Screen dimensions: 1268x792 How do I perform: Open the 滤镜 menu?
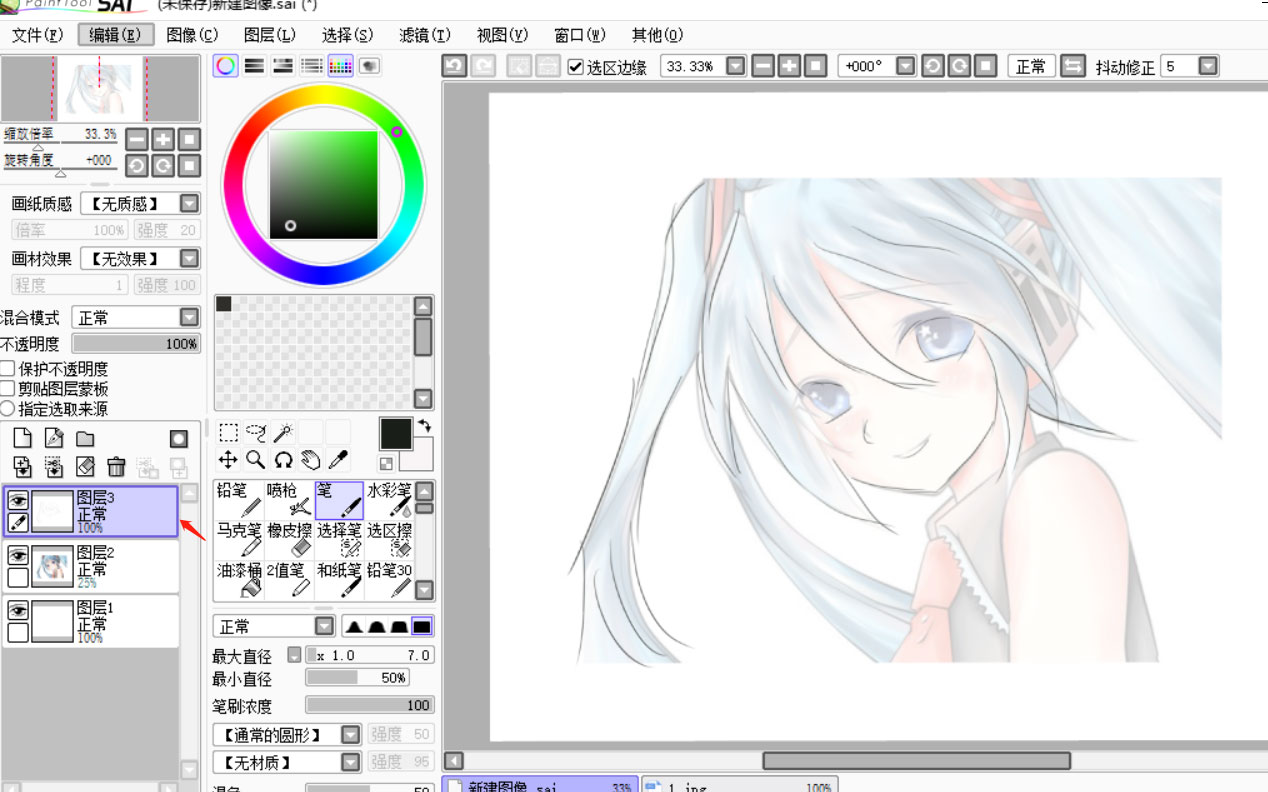pyautogui.click(x=425, y=35)
